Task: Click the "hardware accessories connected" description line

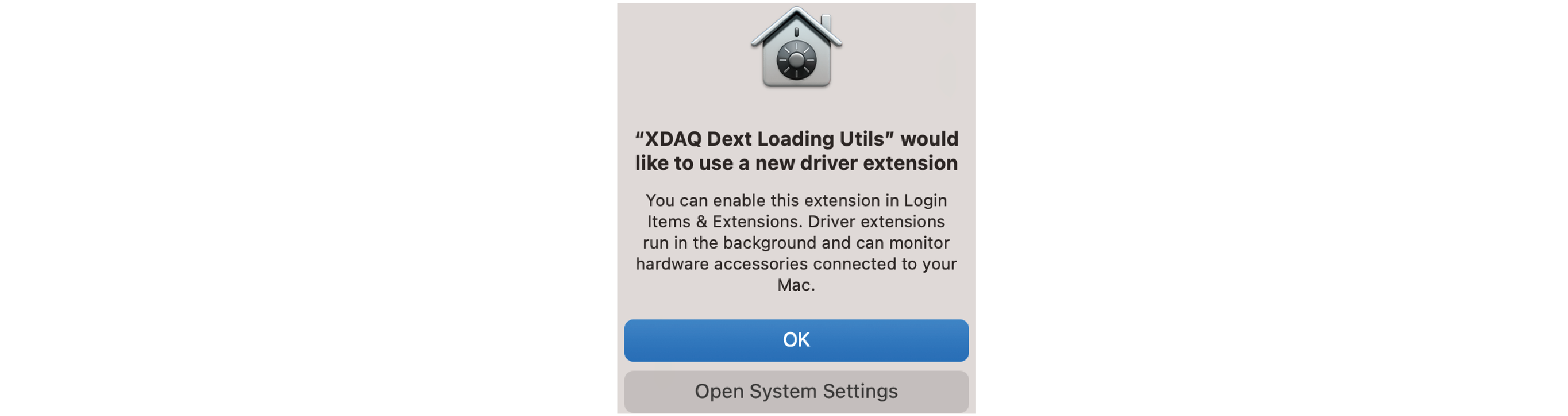Action: pyautogui.click(x=796, y=264)
